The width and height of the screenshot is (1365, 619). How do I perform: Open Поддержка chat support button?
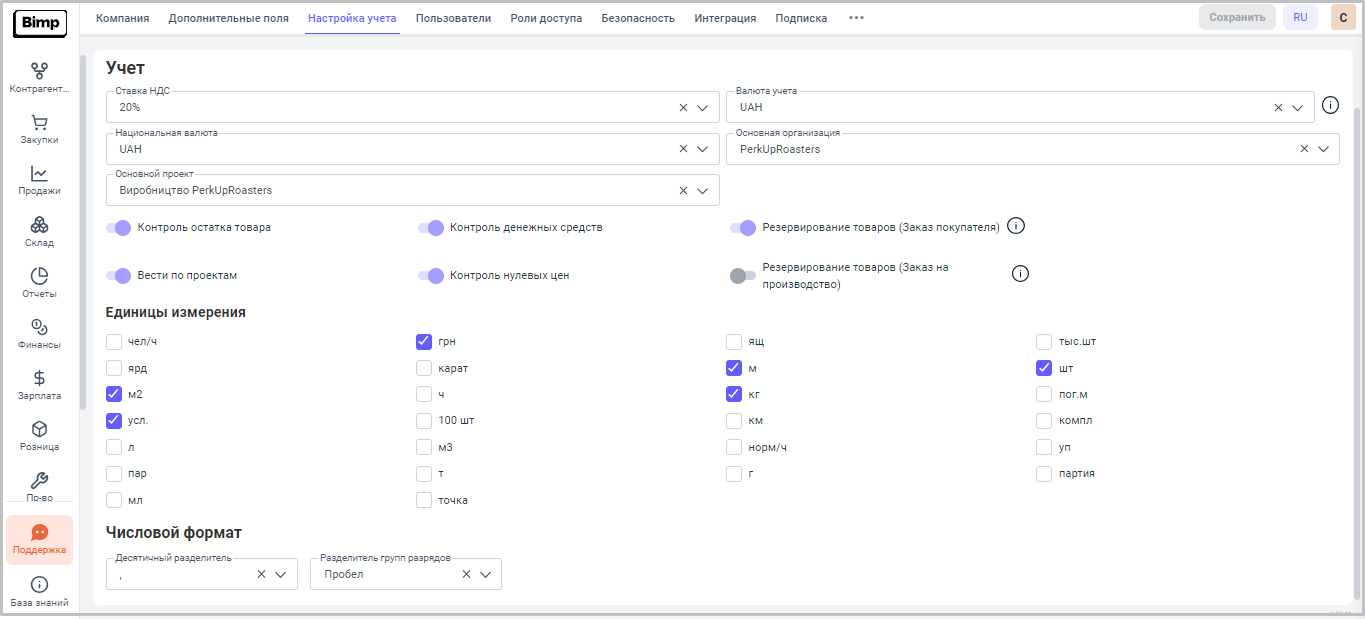tap(39, 540)
